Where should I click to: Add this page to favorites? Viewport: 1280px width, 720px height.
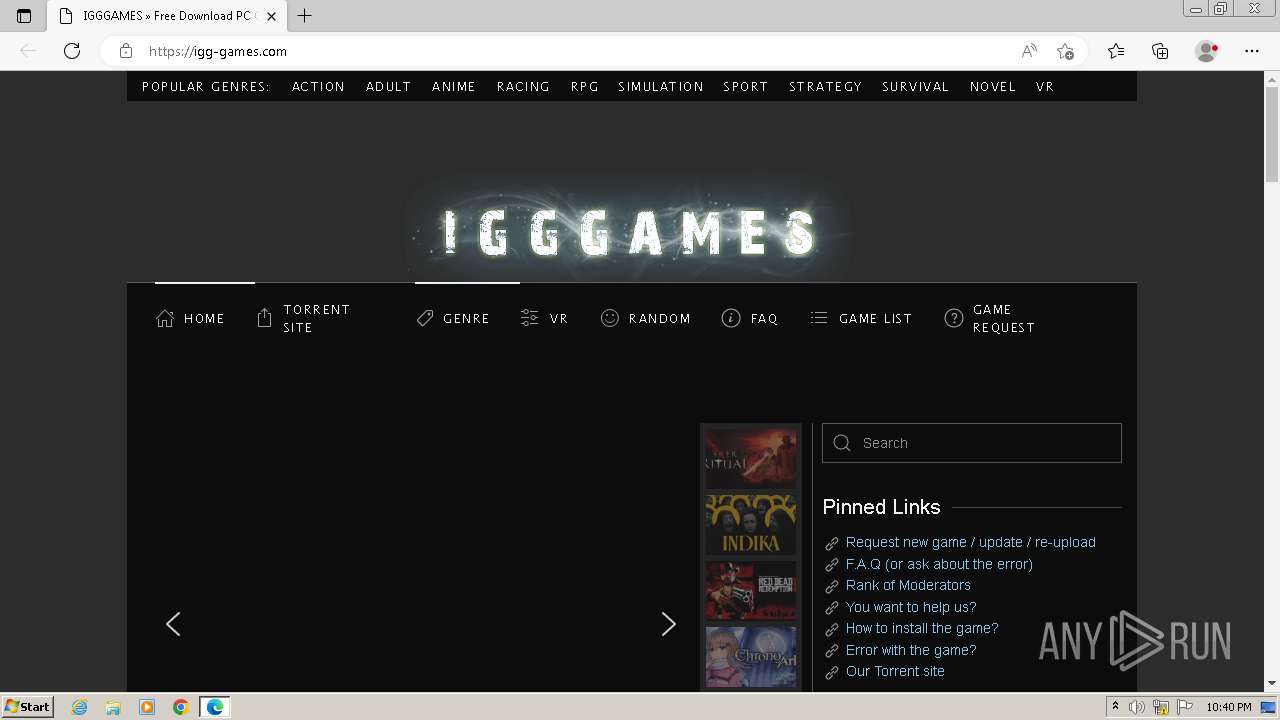click(1065, 51)
